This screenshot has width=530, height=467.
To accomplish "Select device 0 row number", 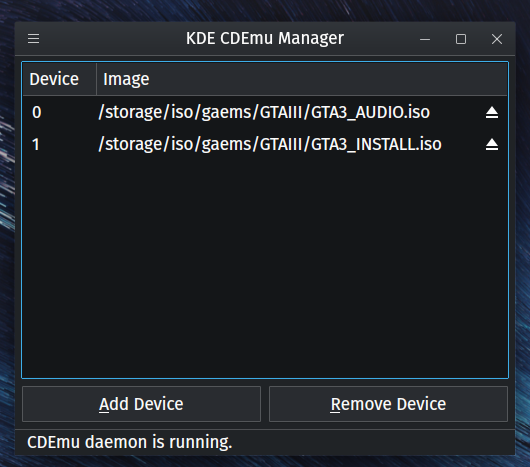I will coord(37,112).
